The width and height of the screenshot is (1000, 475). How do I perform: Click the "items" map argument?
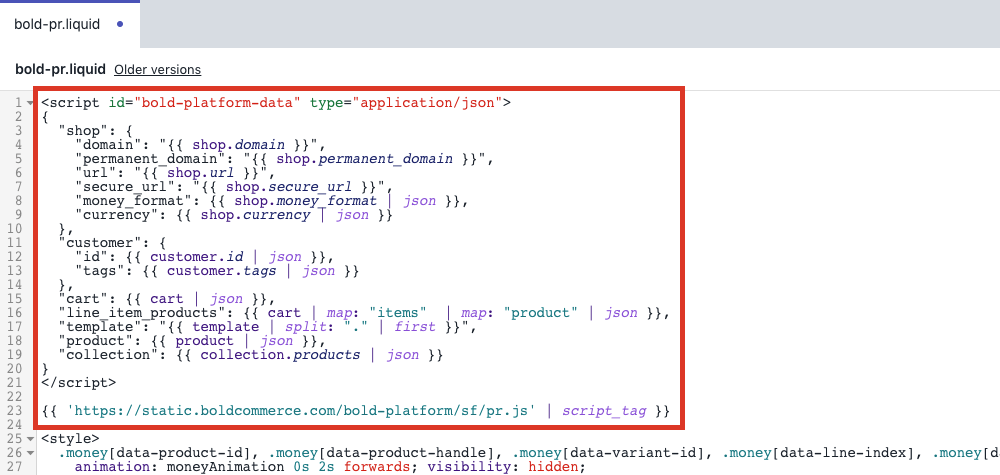[x=398, y=313]
